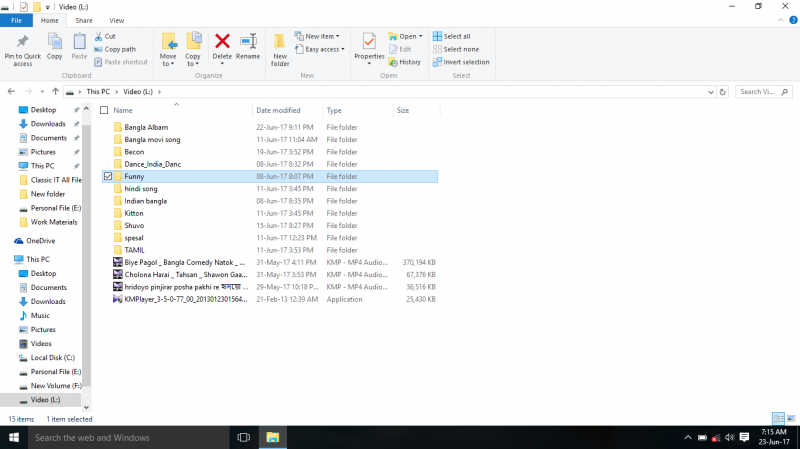The height and width of the screenshot is (449, 800).
Task: Click This PC in breadcrumb path
Action: [98, 92]
